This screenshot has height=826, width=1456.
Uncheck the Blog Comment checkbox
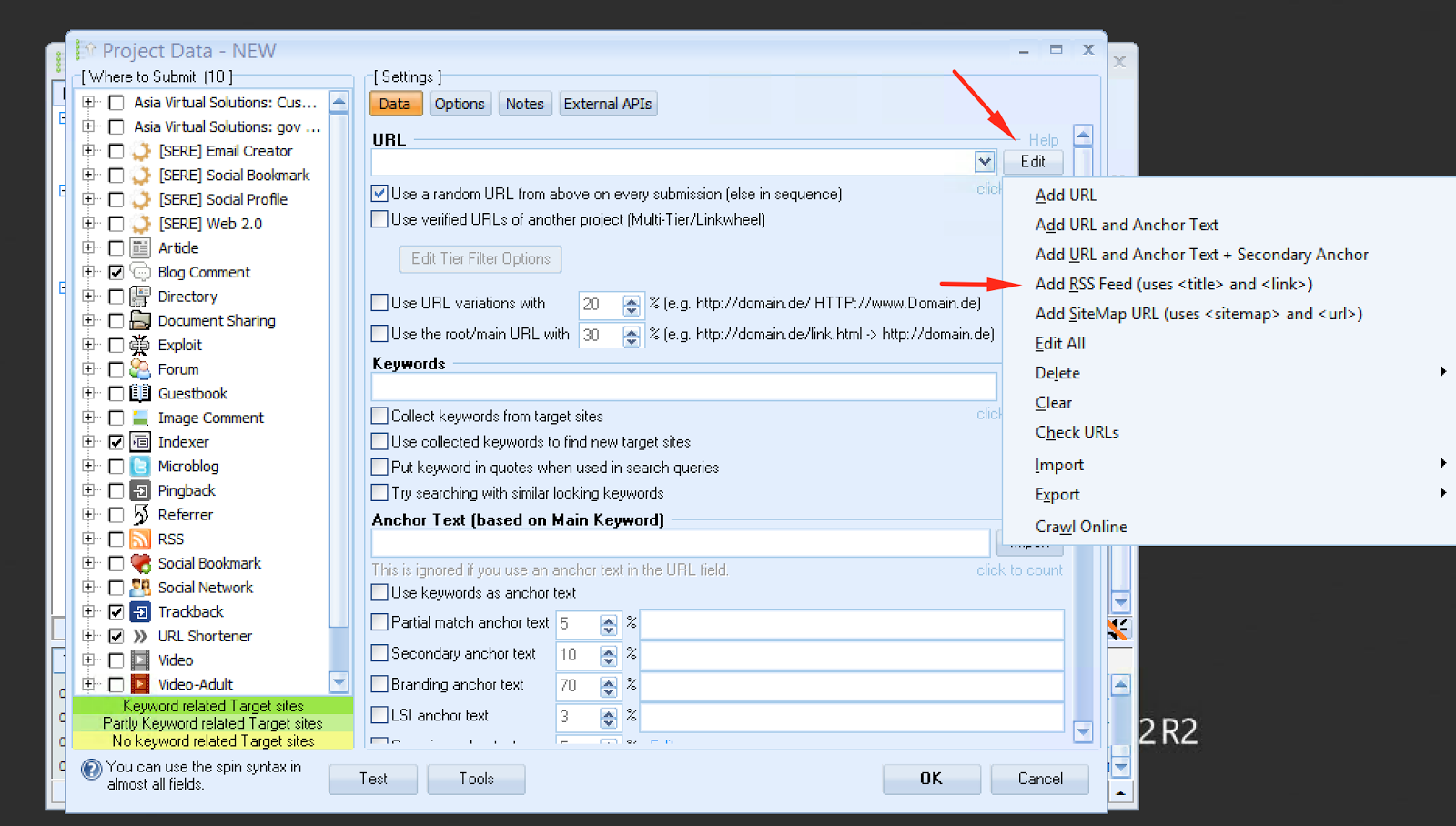point(116,272)
